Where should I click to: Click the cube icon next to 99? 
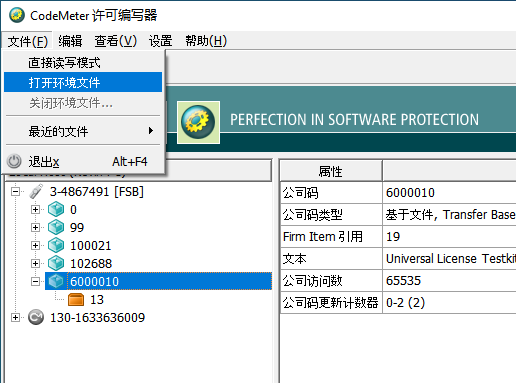56,228
